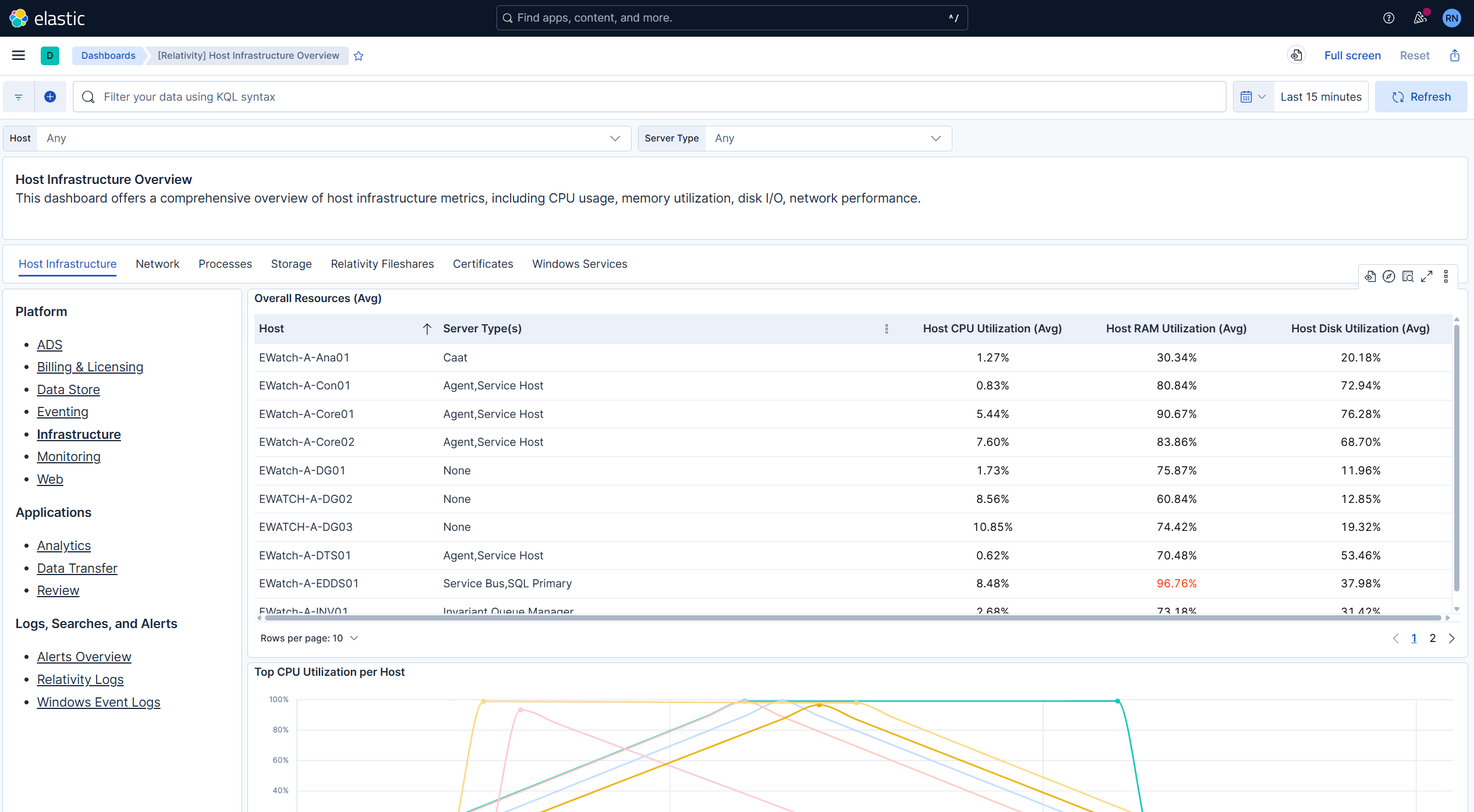1474x812 pixels.
Task: Switch to the Host Infrastructure tab
Action: coord(68,264)
